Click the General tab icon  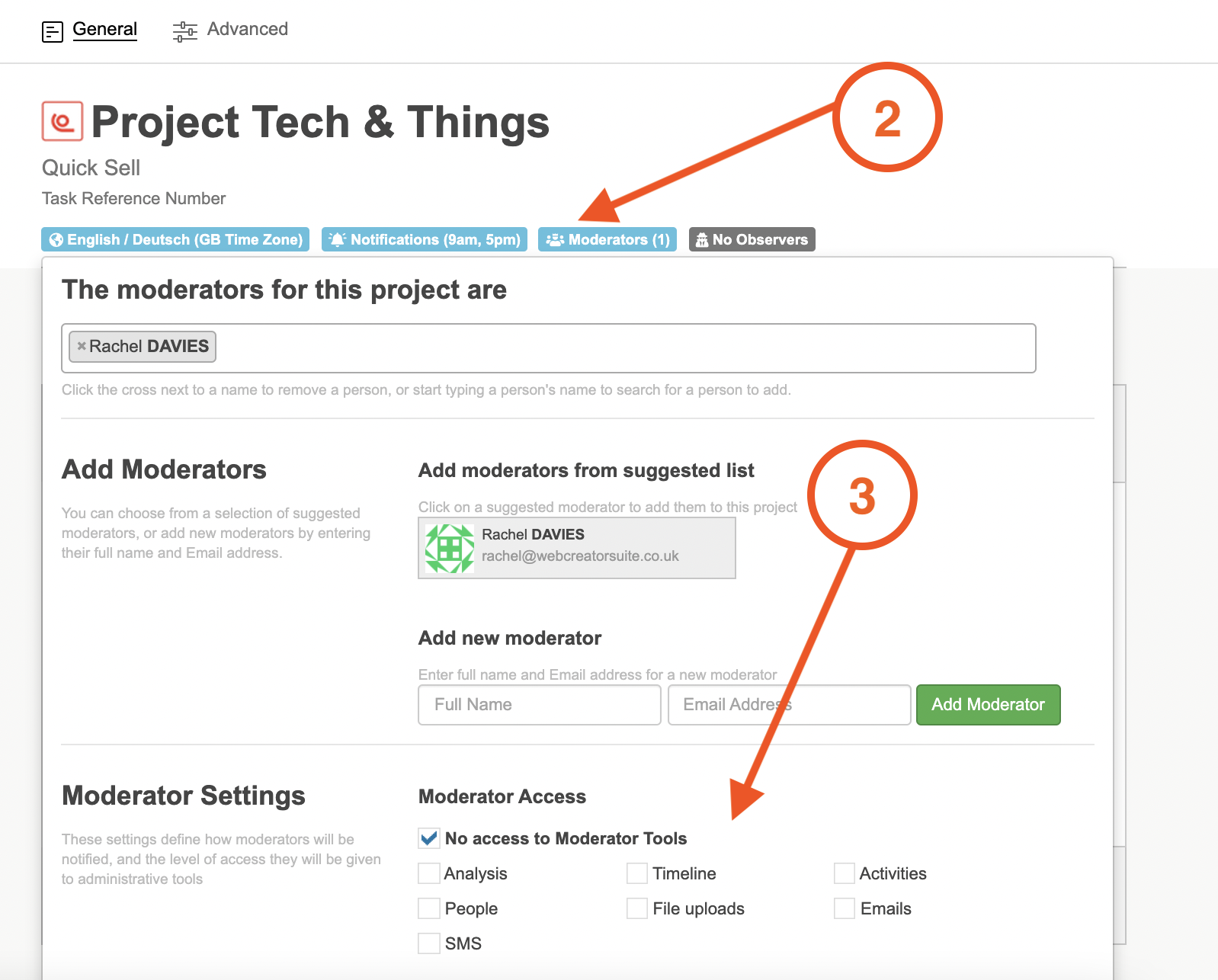tap(53, 32)
